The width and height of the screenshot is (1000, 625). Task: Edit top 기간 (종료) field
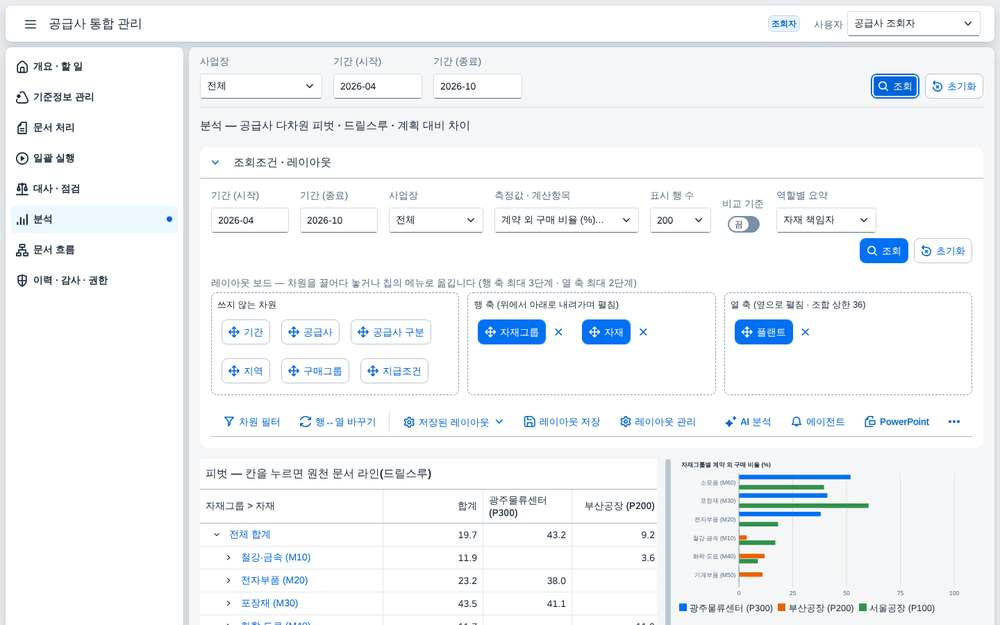(x=477, y=86)
